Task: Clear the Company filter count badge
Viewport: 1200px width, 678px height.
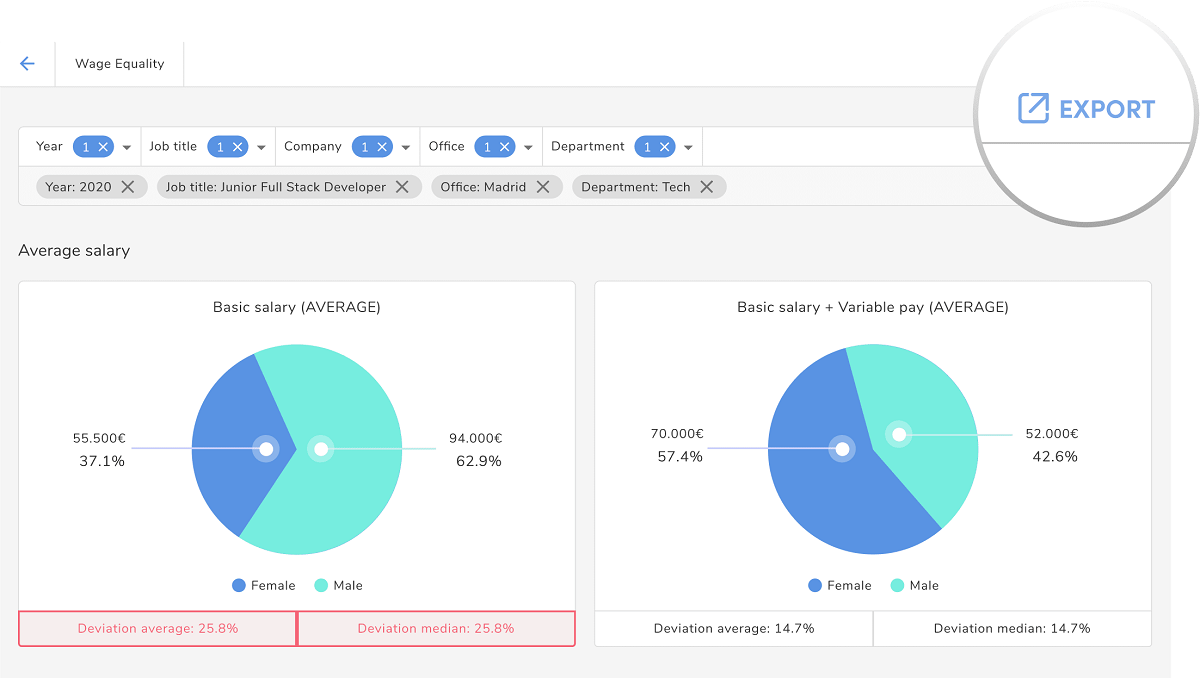Action: (382, 147)
